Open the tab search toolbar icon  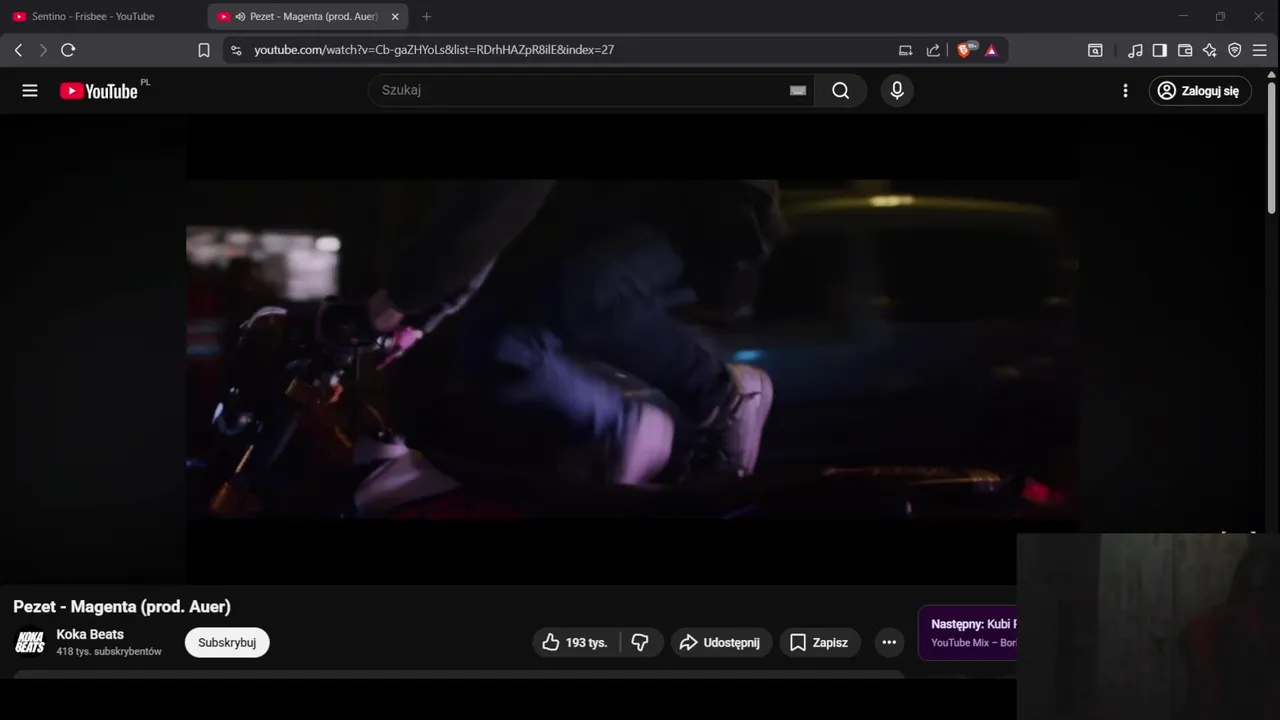1096,50
